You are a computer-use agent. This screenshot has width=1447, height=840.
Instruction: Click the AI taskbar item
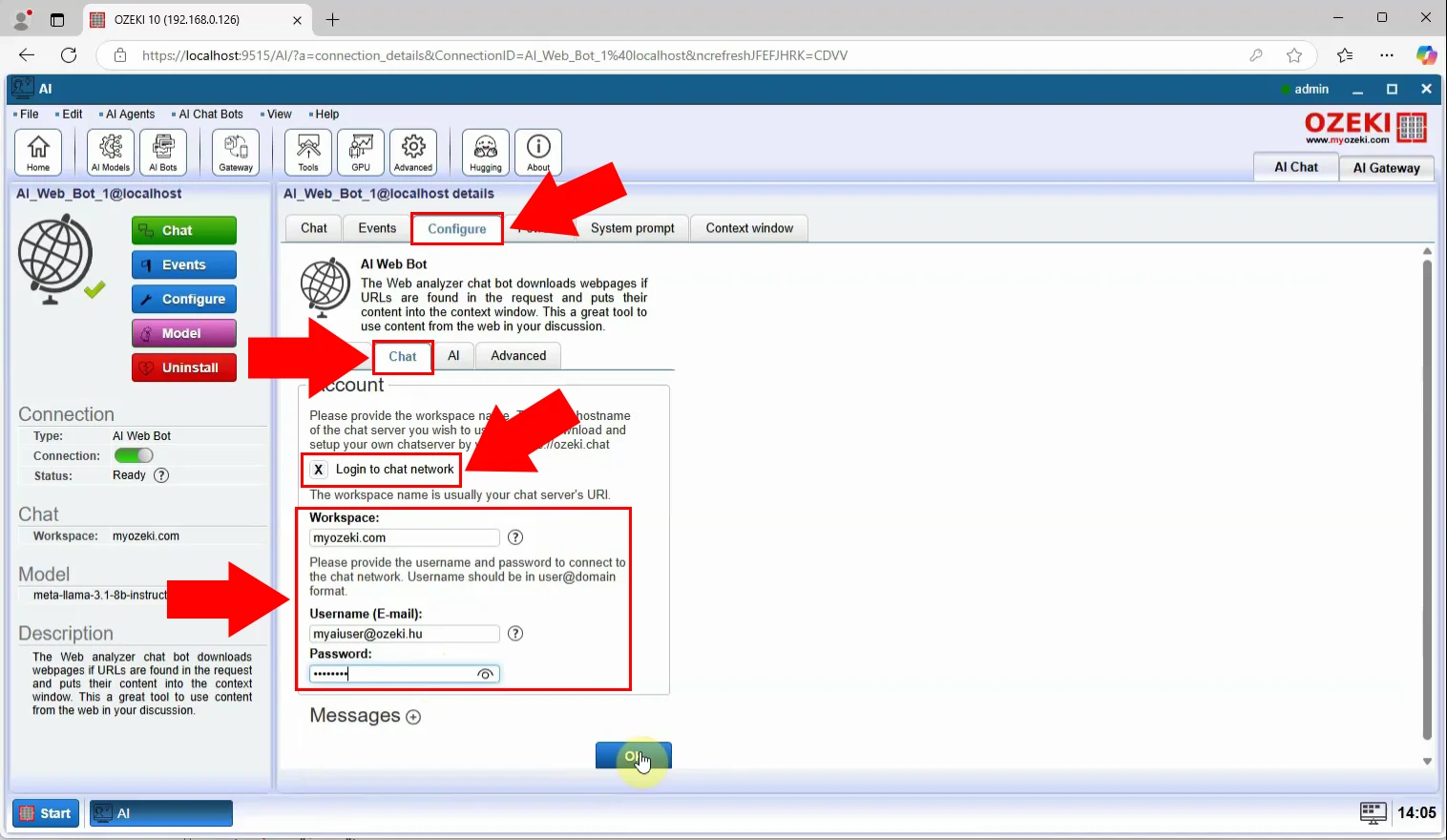pyautogui.click(x=161, y=813)
